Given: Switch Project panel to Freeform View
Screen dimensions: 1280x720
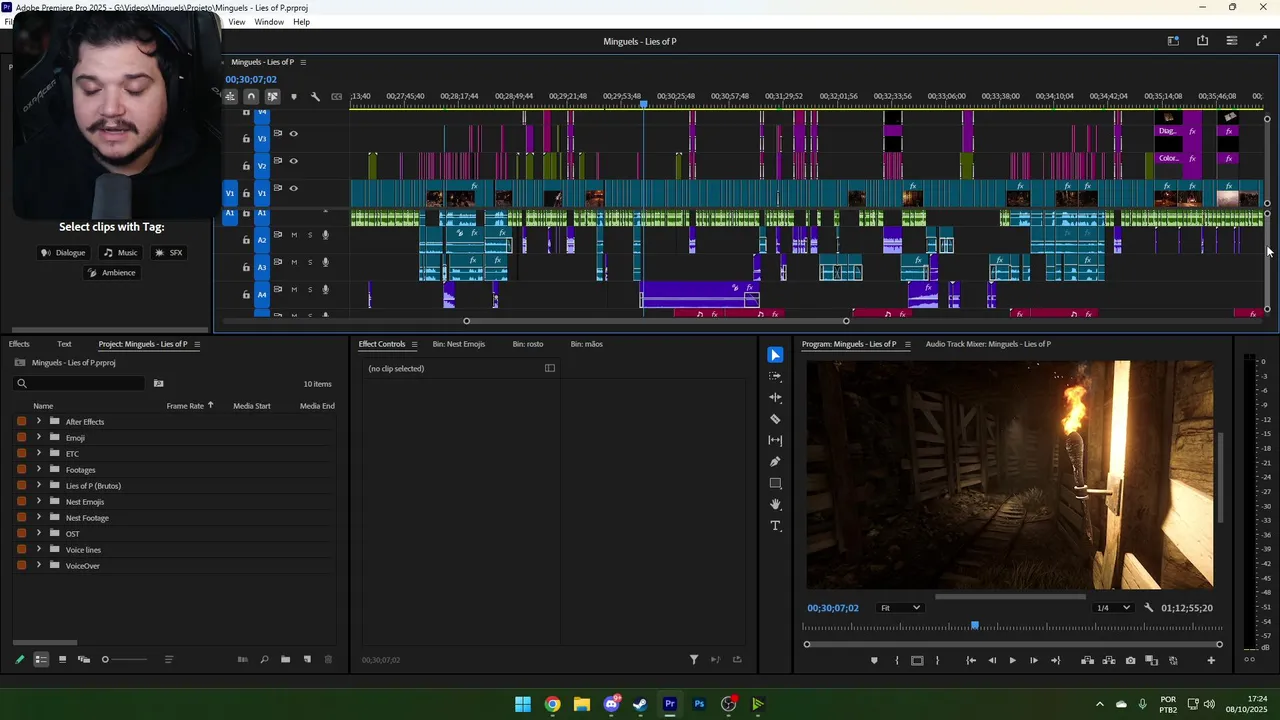Looking at the screenshot, I should (83, 660).
